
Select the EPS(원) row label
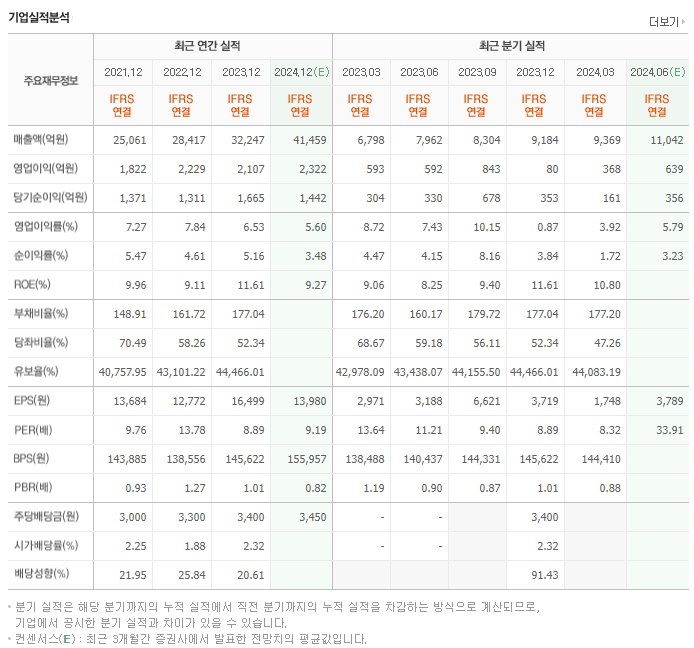pyautogui.click(x=32, y=400)
